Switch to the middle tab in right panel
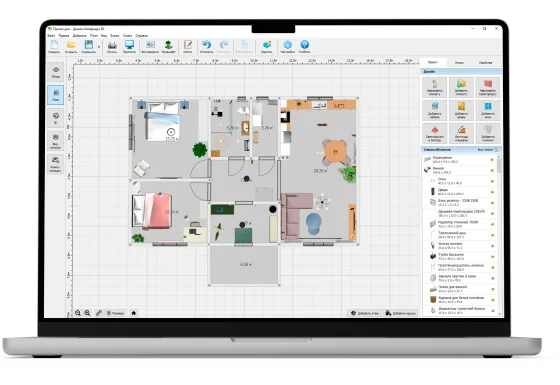The width and height of the screenshot is (560, 385). pos(459,62)
